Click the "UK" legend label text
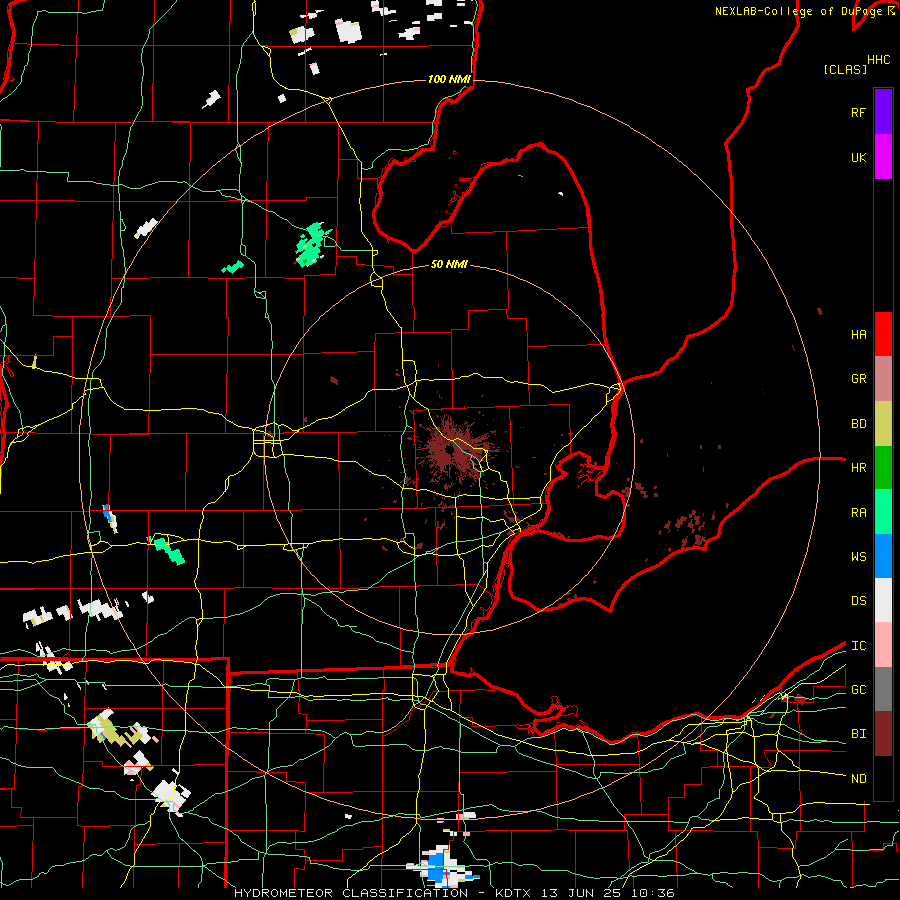The width and height of the screenshot is (900, 900). 858,157
